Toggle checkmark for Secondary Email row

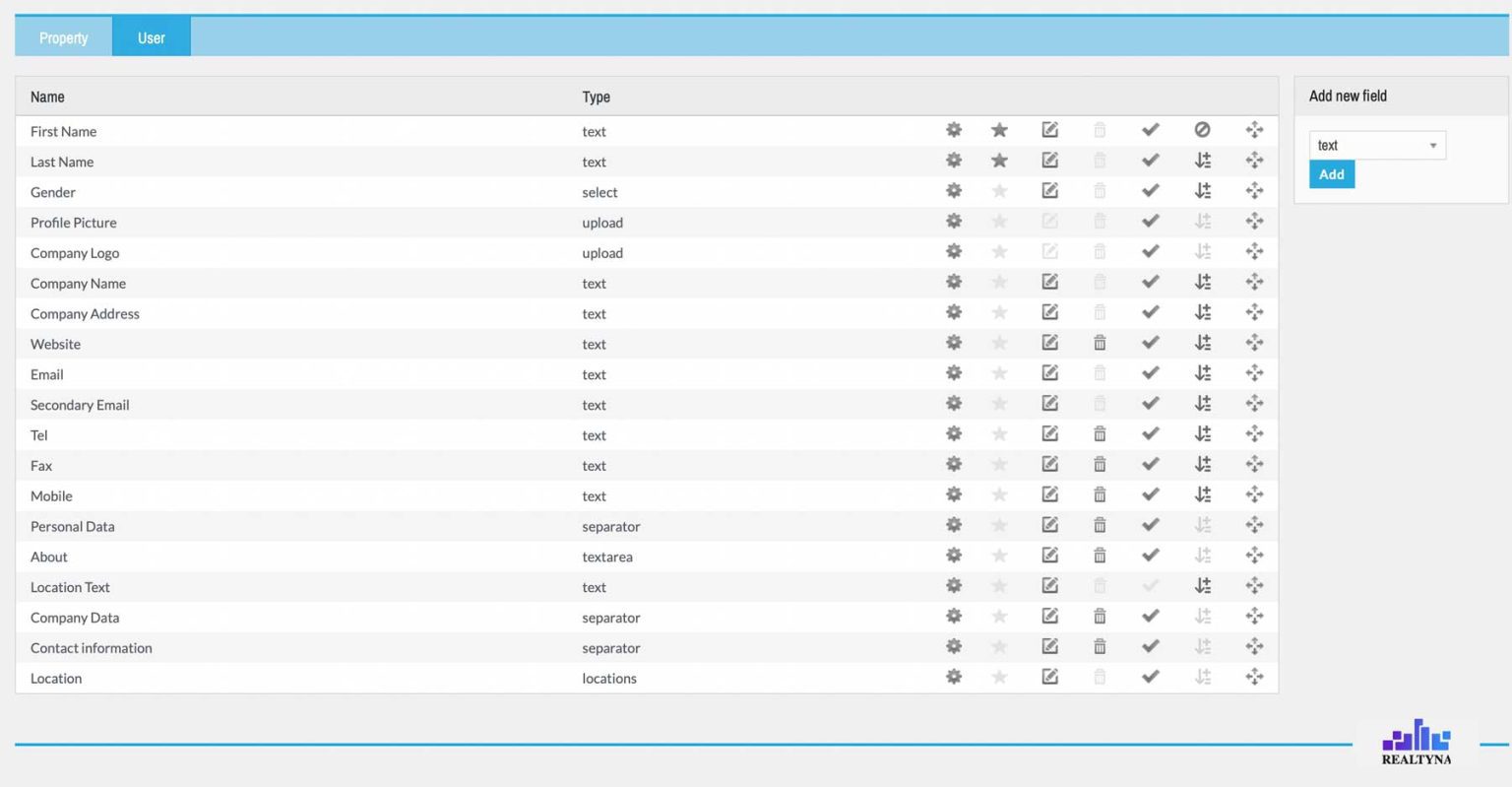click(1150, 404)
